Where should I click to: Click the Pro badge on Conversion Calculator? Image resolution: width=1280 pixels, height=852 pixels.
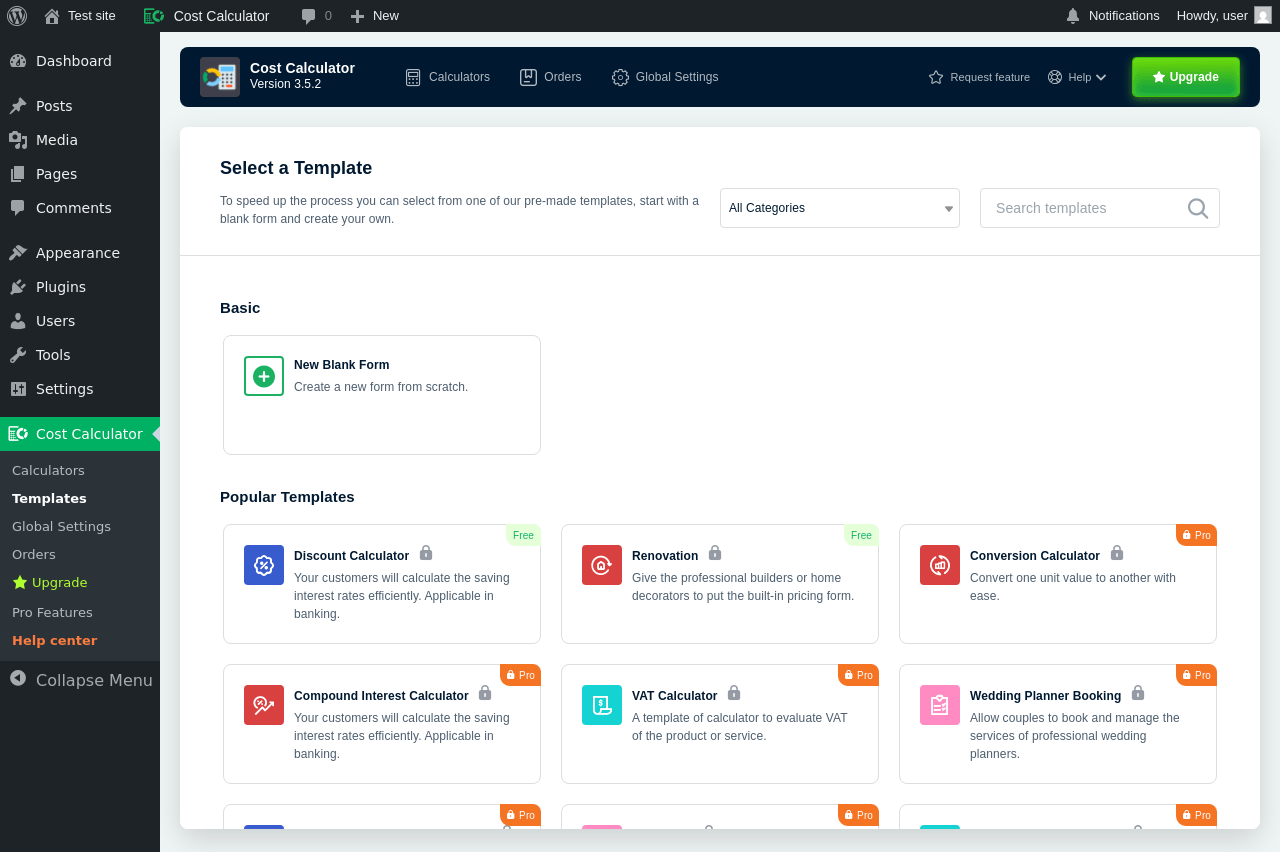click(1196, 535)
